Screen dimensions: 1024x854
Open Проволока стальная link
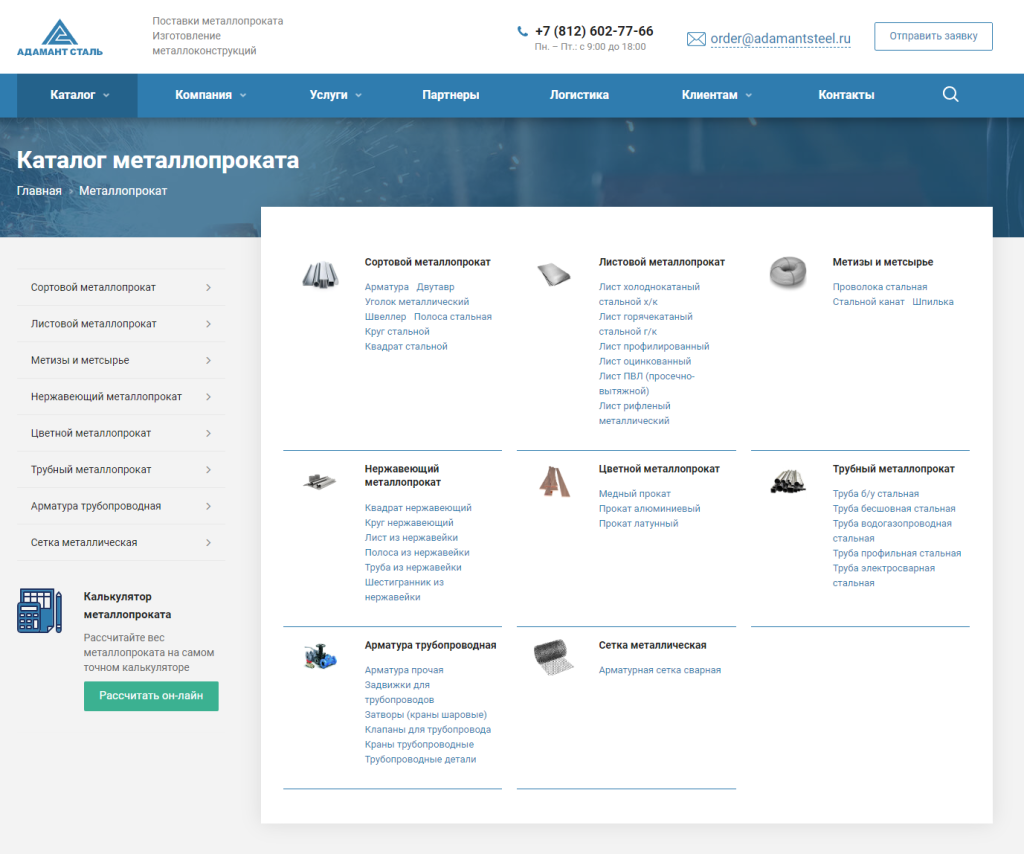point(880,287)
